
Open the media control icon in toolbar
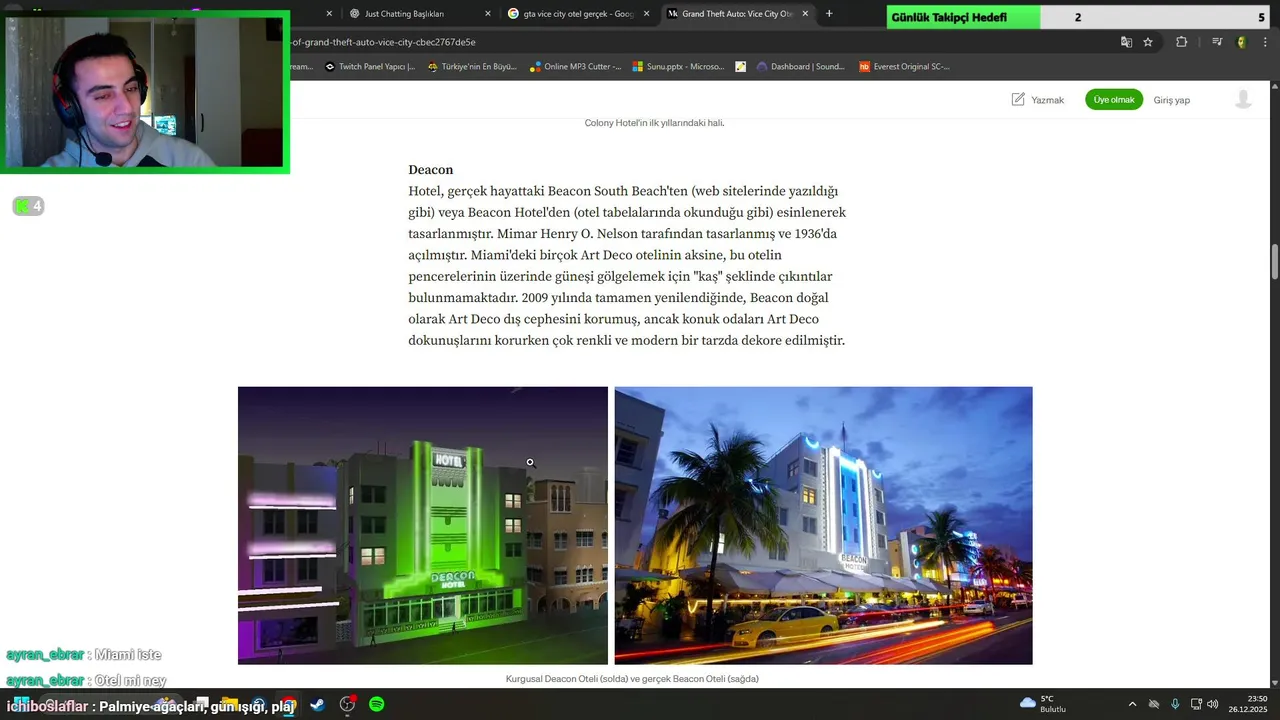[x=1217, y=42]
